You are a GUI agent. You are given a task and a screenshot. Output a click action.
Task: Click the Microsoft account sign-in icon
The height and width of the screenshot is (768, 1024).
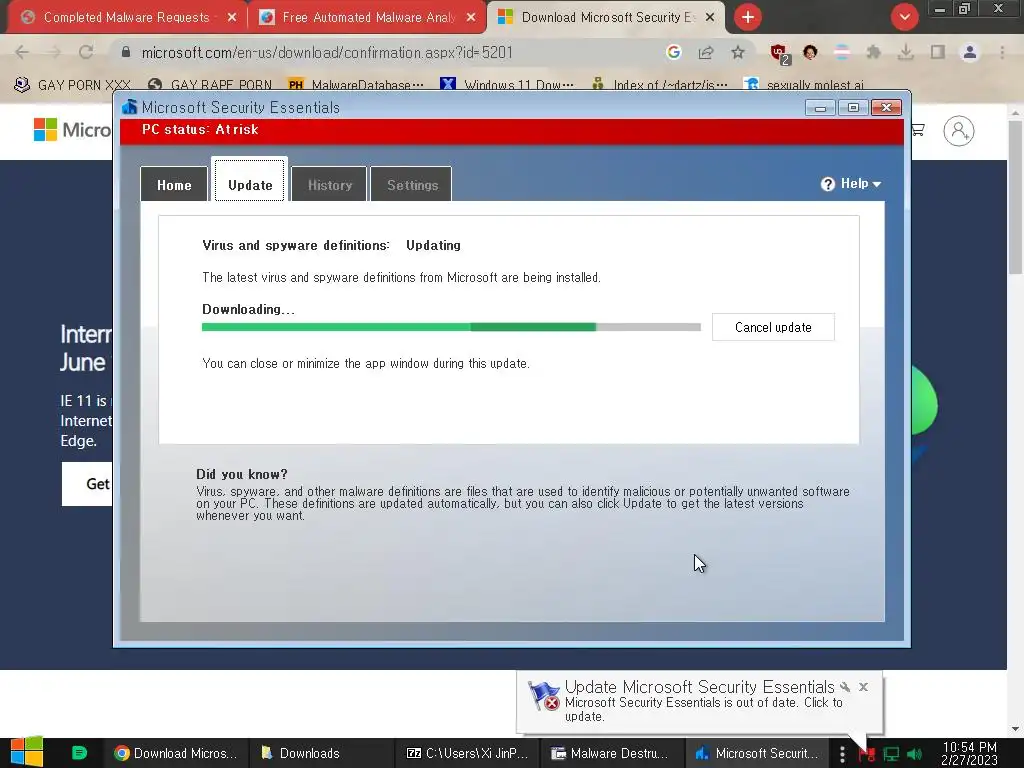pos(958,131)
